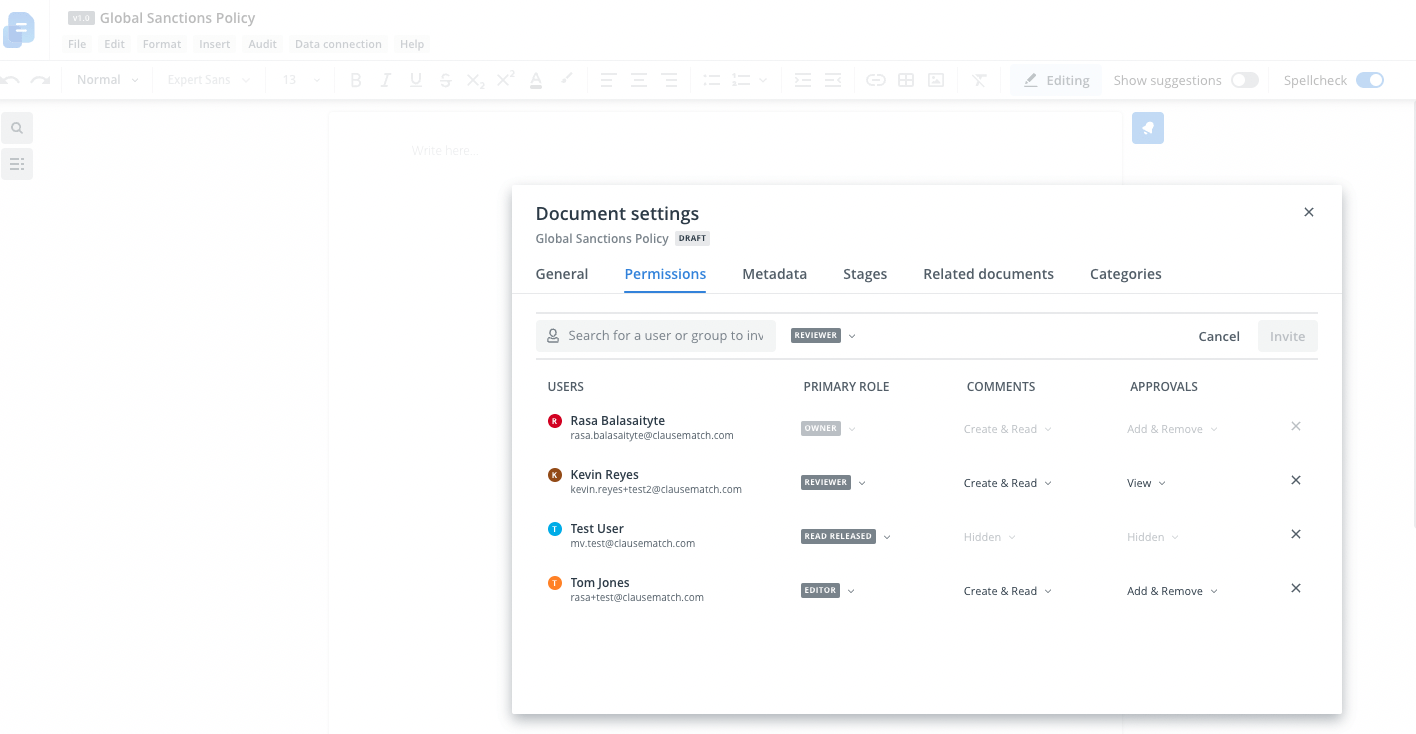
Task: Open the insert link tool
Action: tap(876, 80)
